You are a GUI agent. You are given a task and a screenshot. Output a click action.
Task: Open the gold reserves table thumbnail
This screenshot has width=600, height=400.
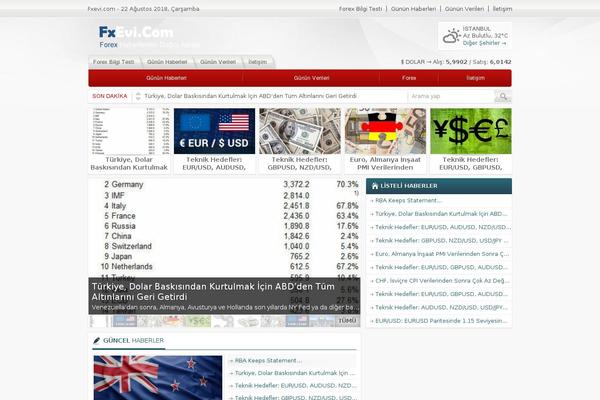[x=129, y=131]
